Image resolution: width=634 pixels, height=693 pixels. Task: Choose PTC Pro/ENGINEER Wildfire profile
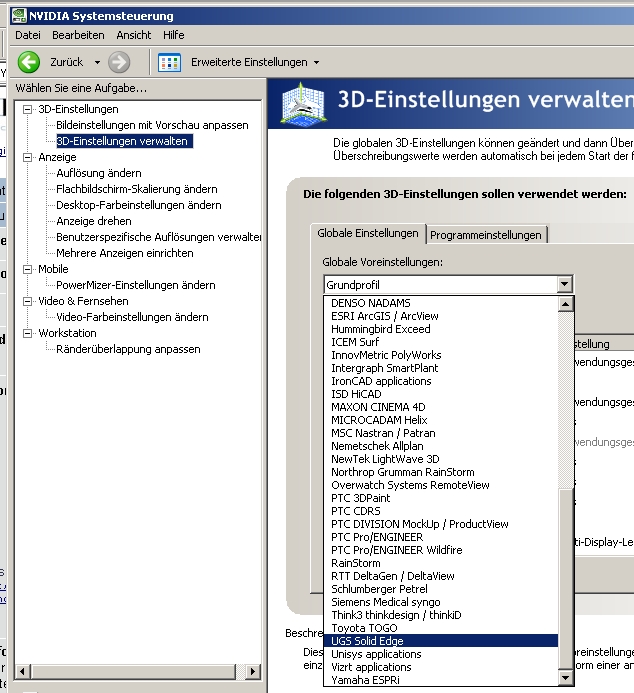click(441, 550)
